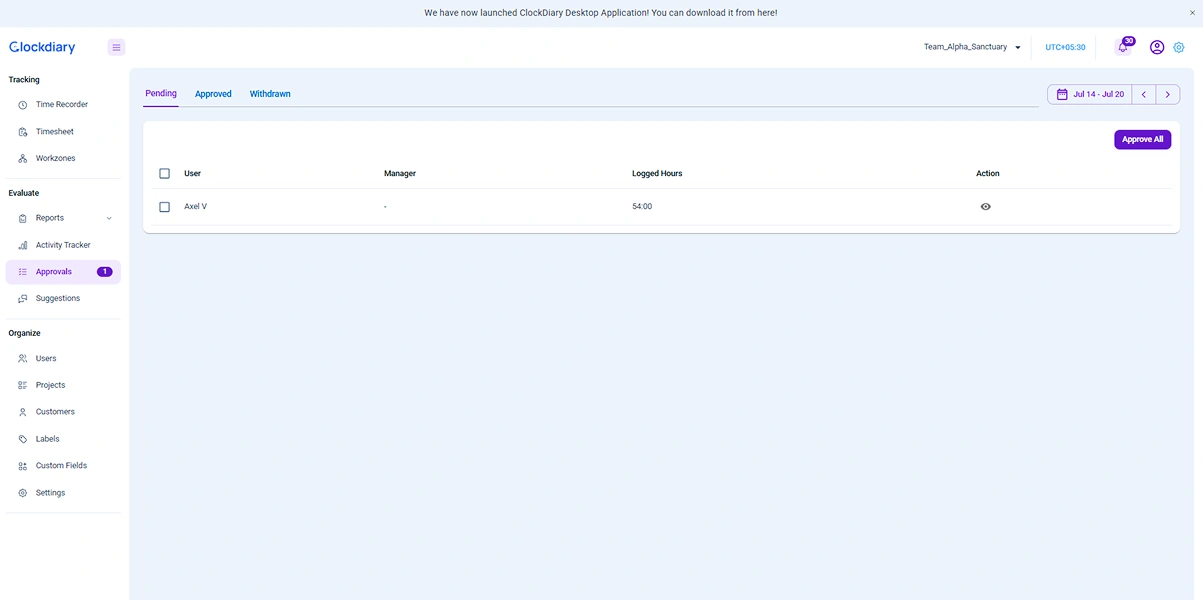The image size is (1203, 600).
Task: Check the box for Axel V
Action: (x=165, y=207)
